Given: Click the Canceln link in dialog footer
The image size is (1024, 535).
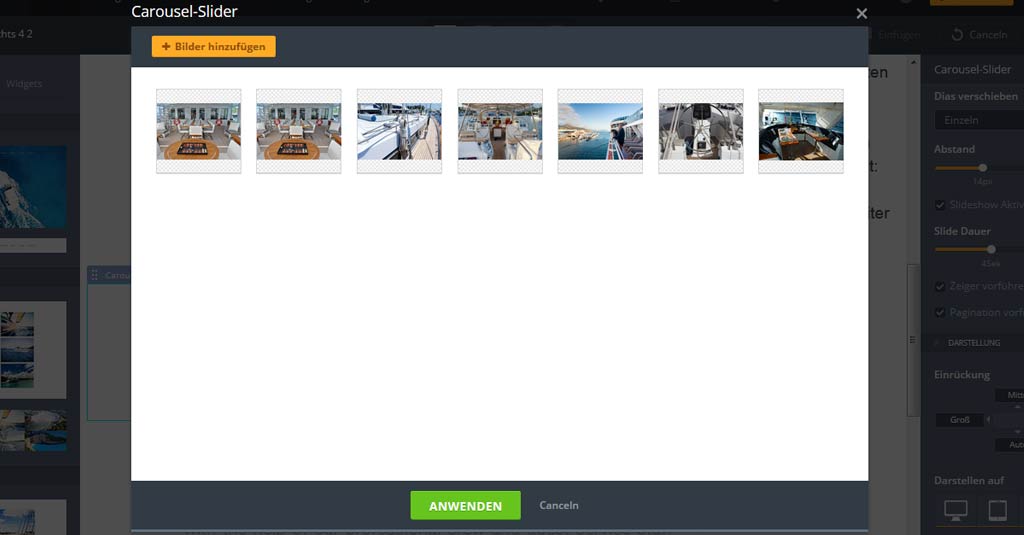Looking at the screenshot, I should coord(558,505).
